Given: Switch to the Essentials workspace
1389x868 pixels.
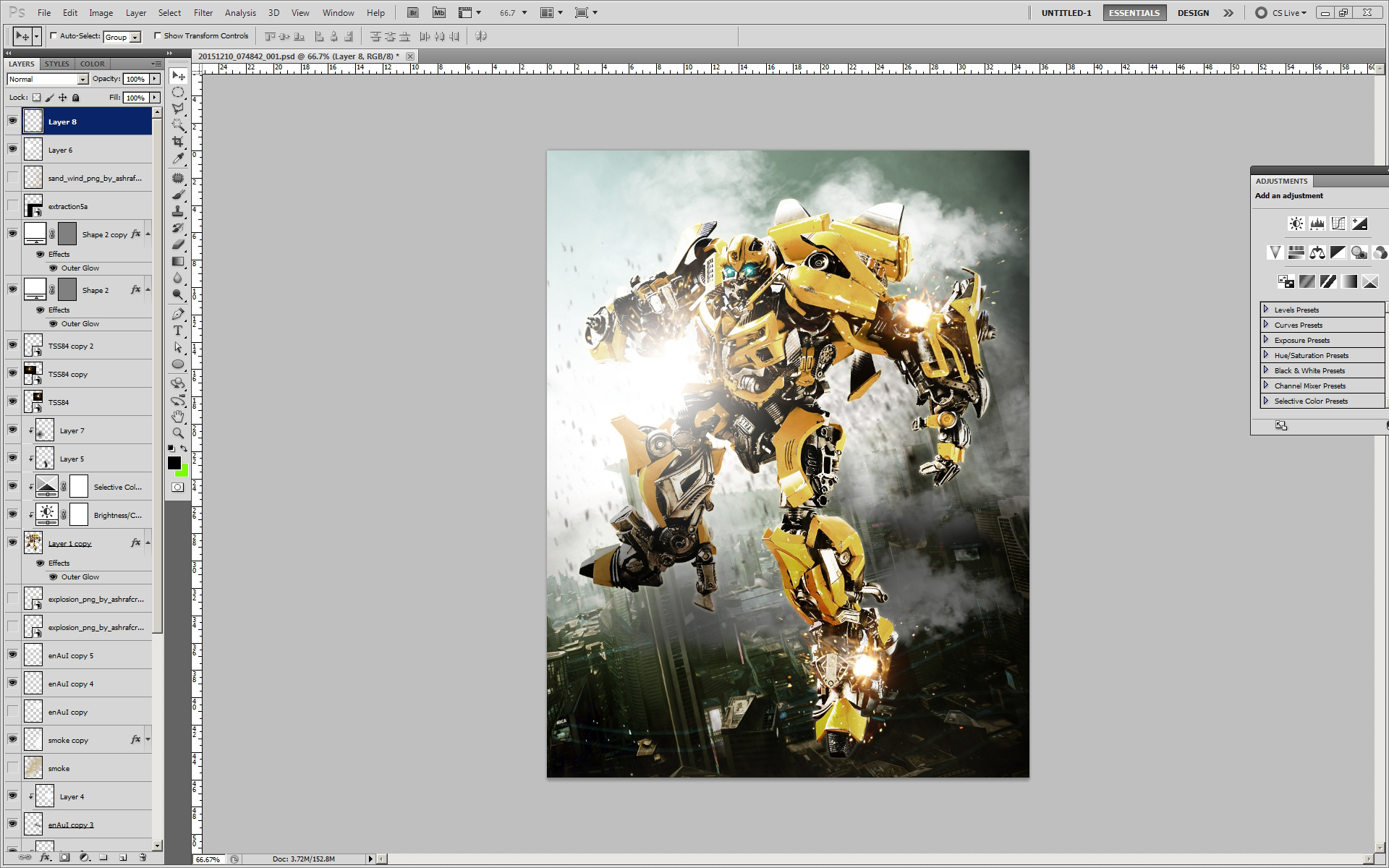Looking at the screenshot, I should click(x=1134, y=13).
